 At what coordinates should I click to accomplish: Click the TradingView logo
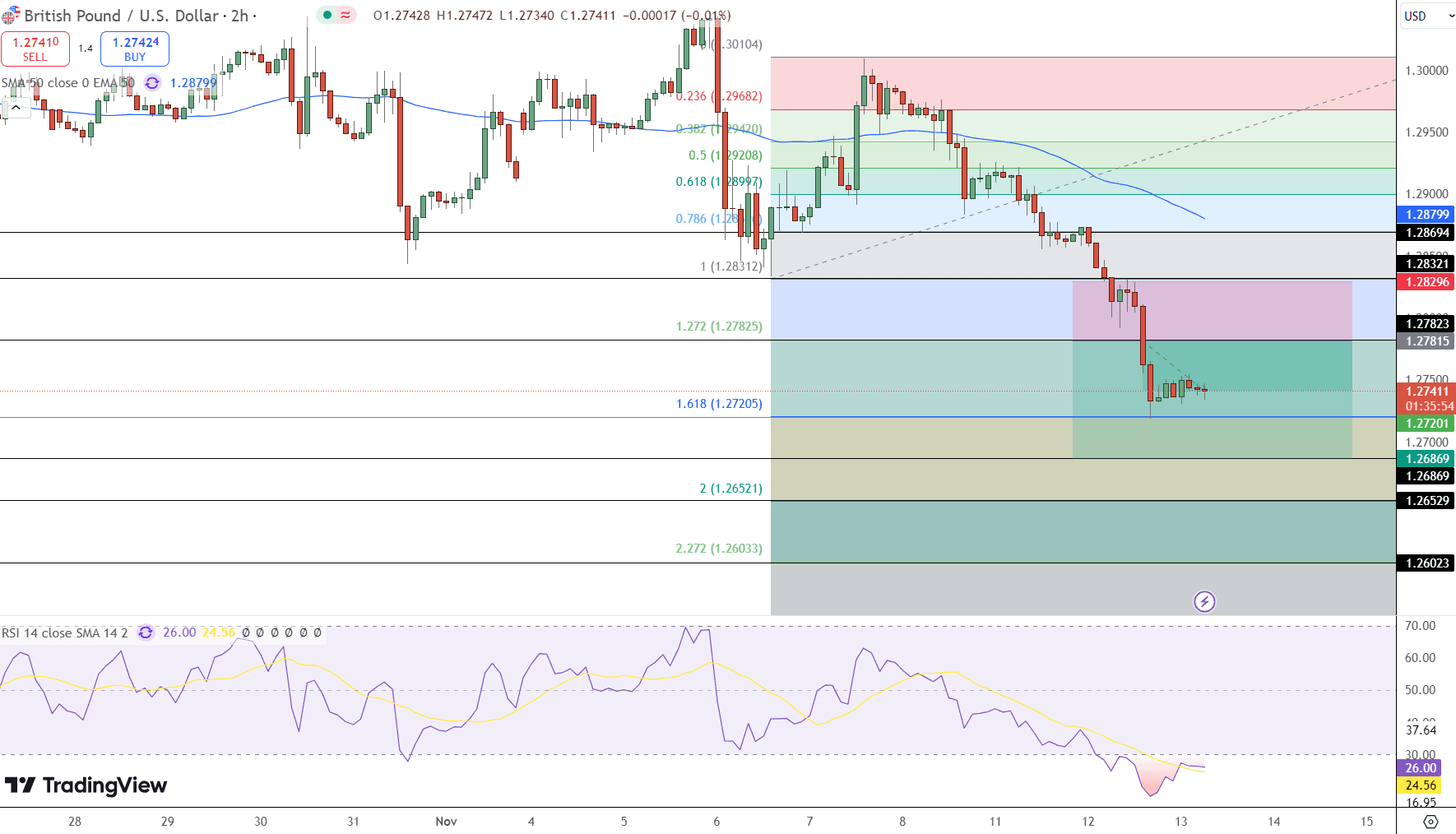click(86, 785)
